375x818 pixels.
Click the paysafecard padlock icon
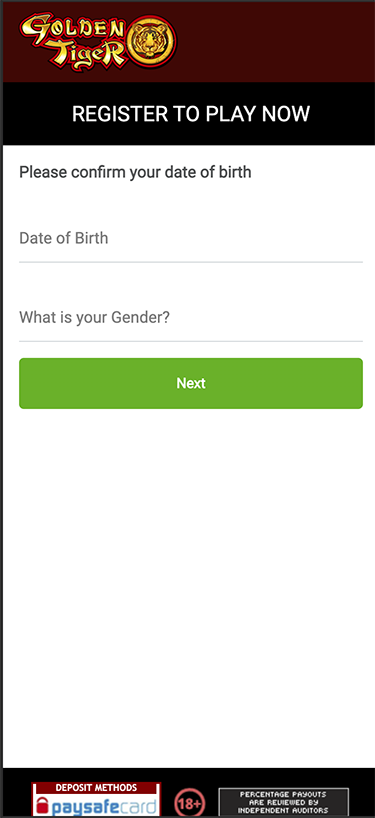42,806
